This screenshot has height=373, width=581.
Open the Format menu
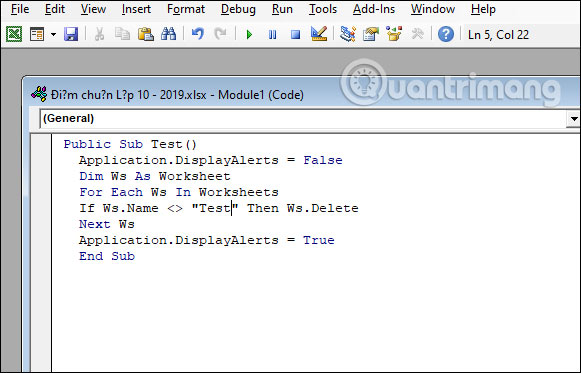point(186,9)
